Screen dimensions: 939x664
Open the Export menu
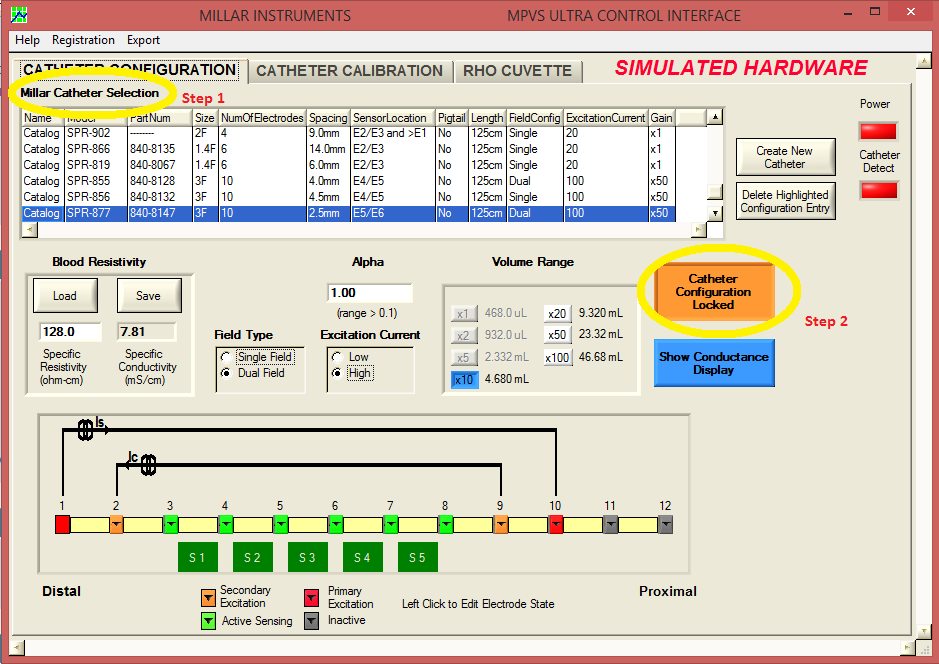pyautogui.click(x=143, y=40)
